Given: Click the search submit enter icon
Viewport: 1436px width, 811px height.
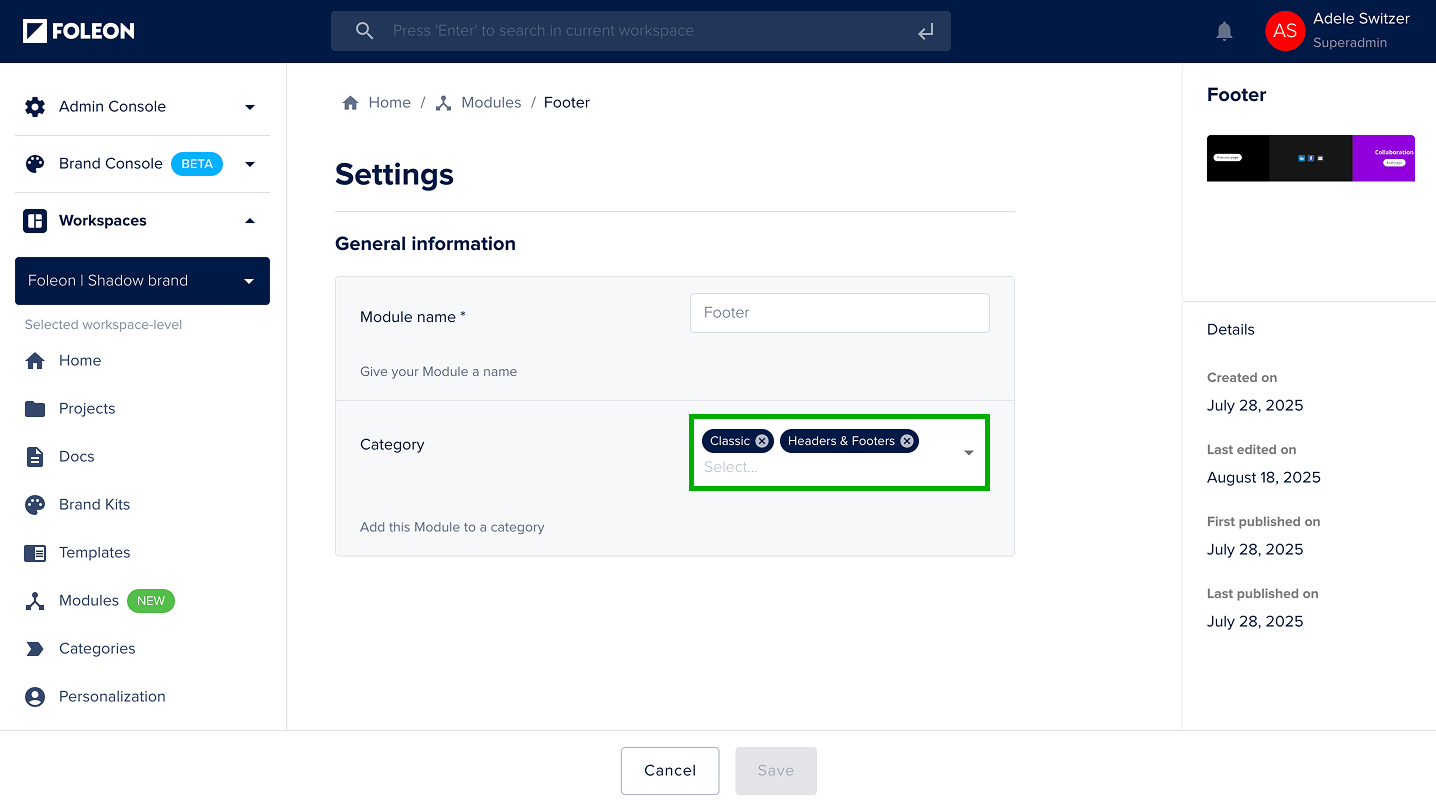Looking at the screenshot, I should point(926,31).
